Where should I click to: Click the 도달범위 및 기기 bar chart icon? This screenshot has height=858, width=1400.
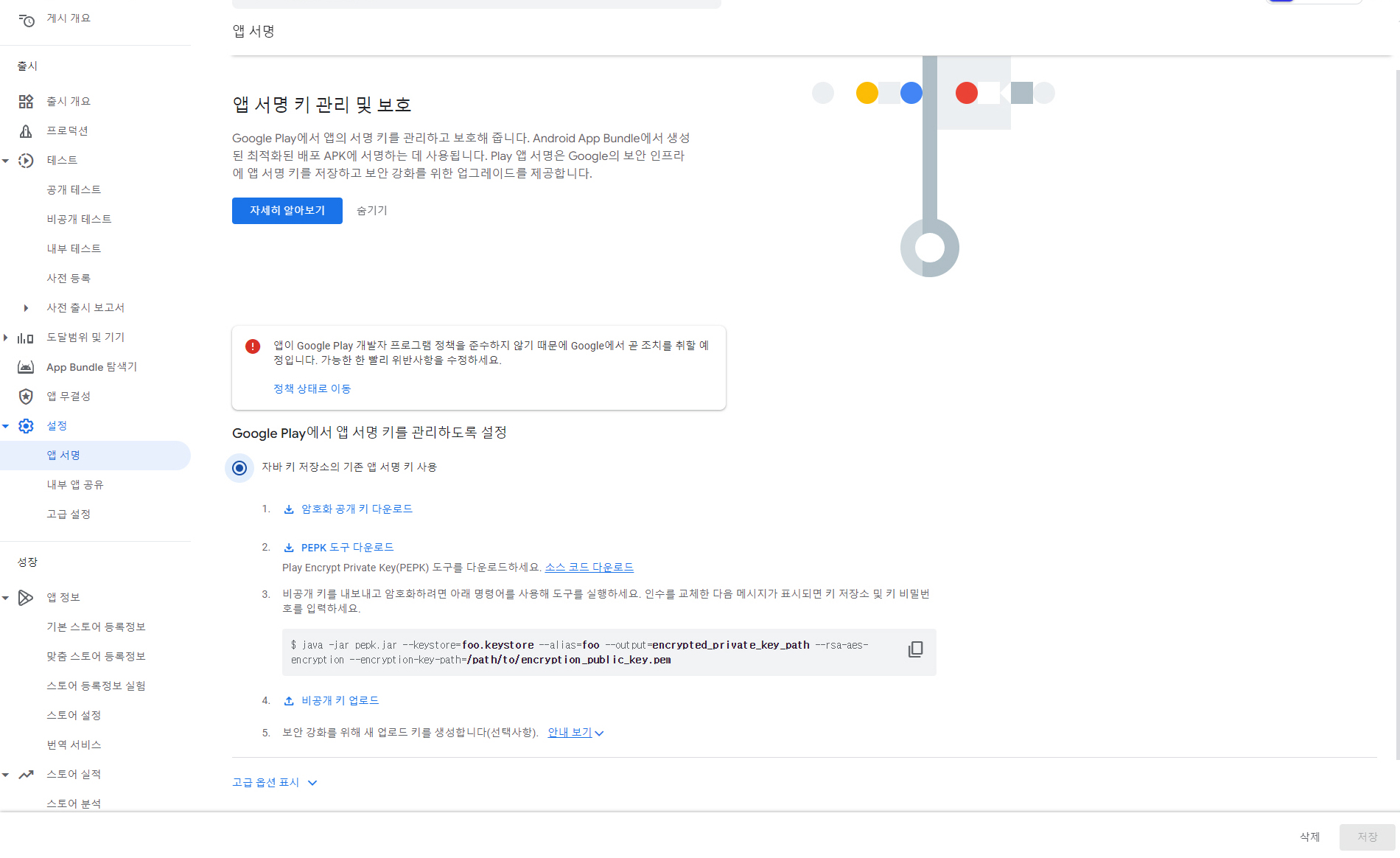coord(26,338)
